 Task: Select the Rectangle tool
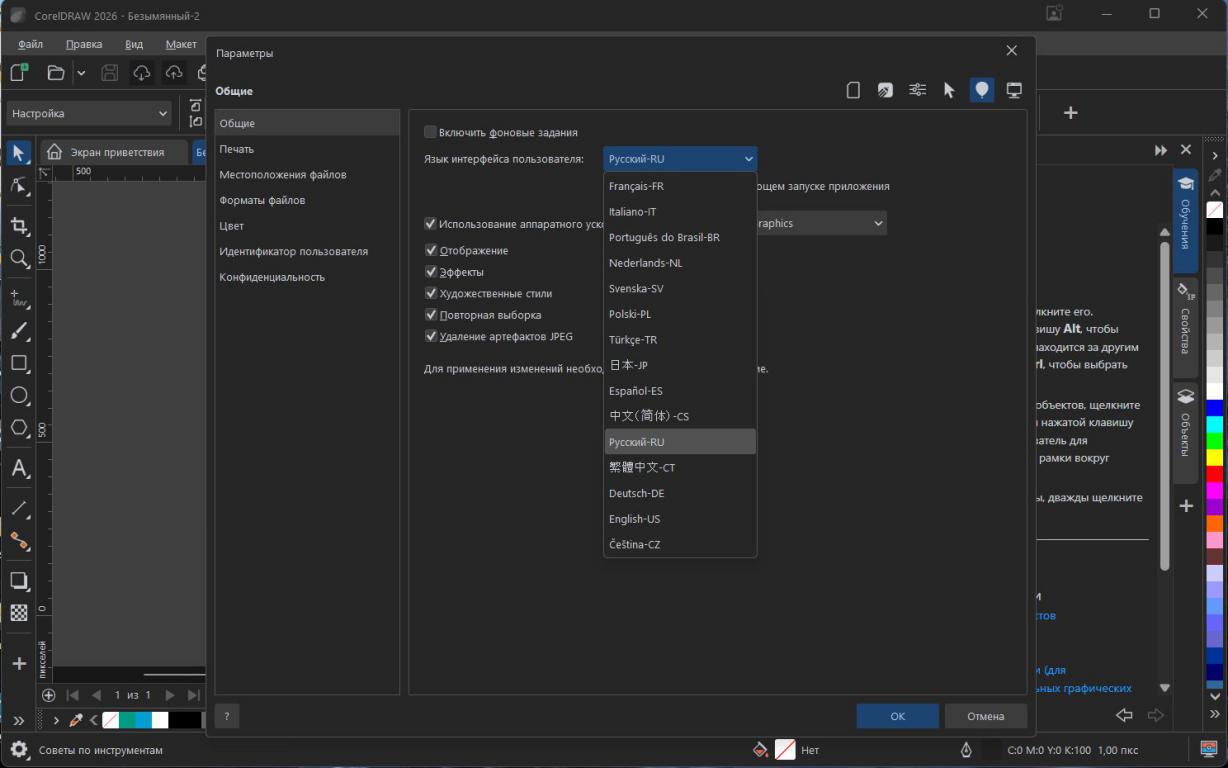[19, 363]
